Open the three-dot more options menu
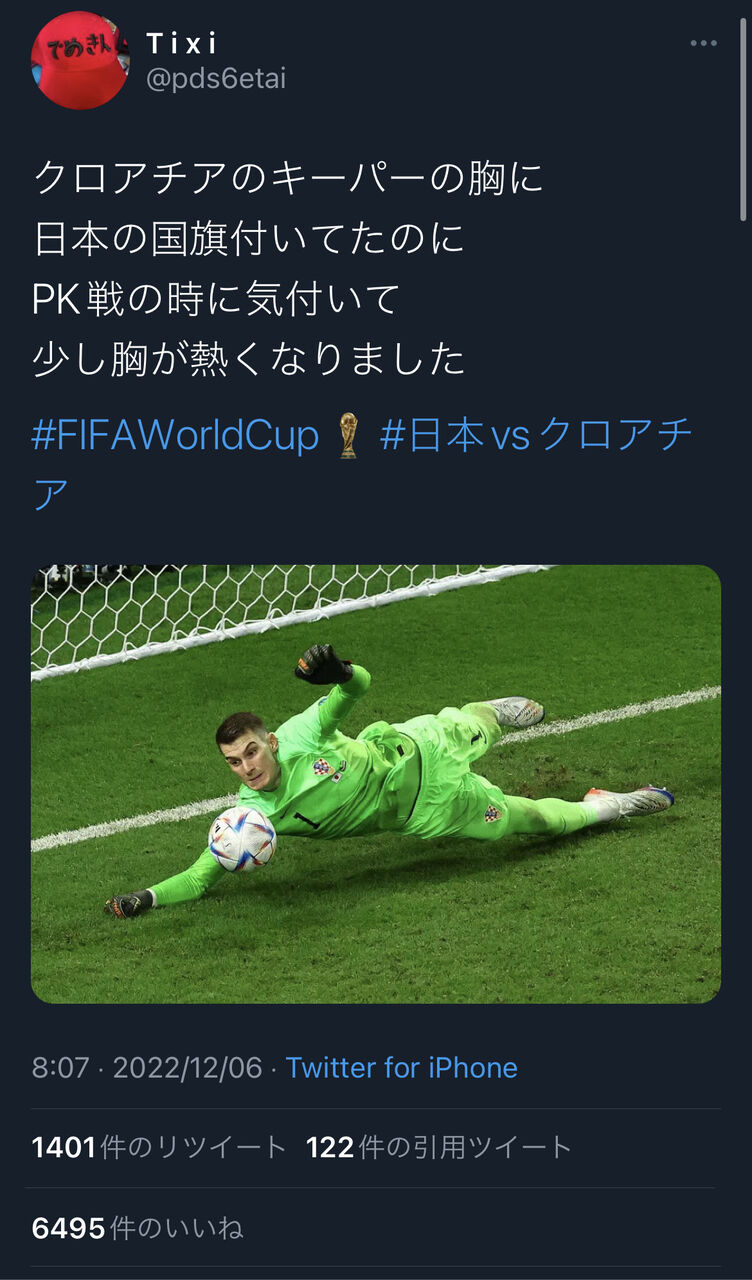 (704, 44)
